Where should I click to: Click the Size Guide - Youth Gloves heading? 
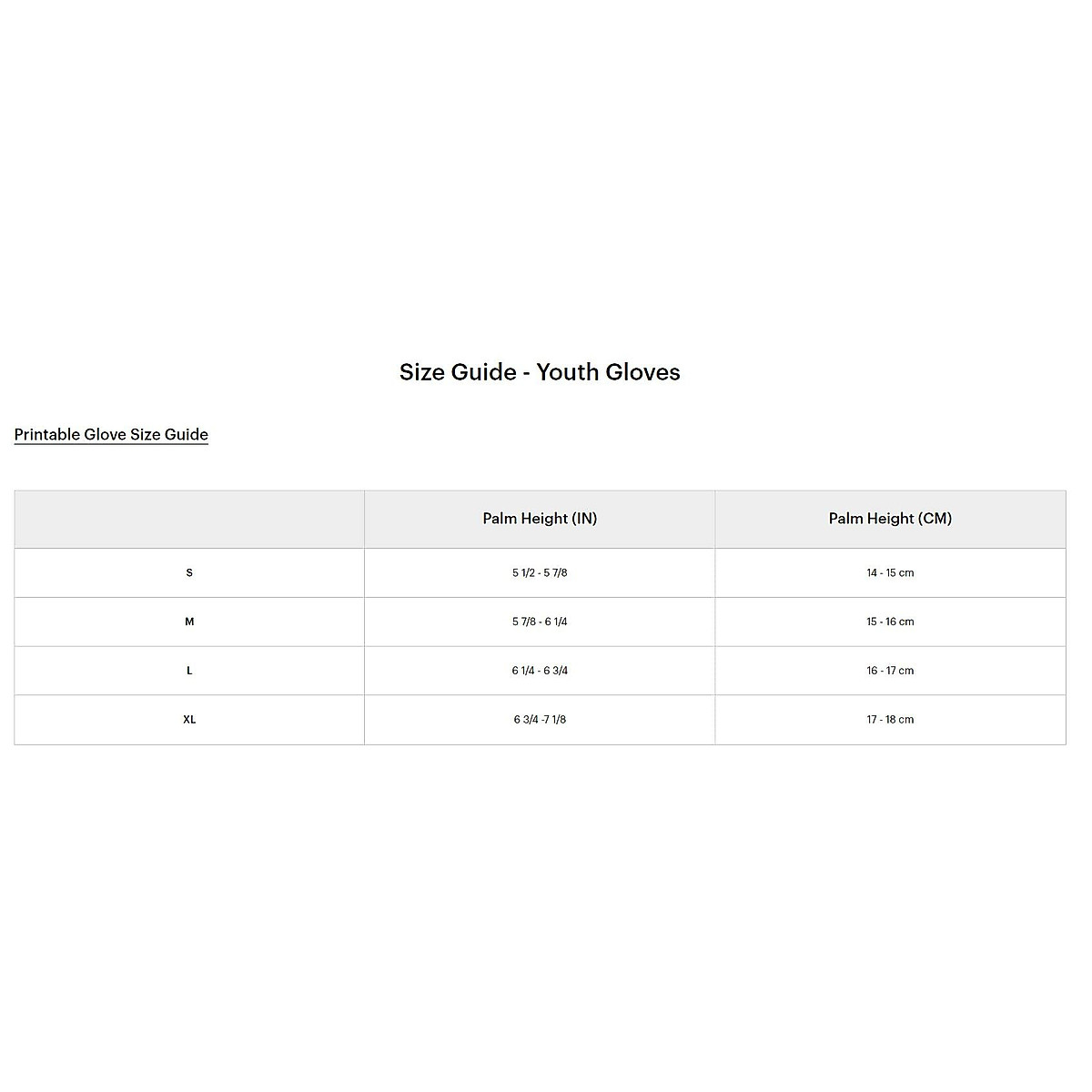pos(540,371)
